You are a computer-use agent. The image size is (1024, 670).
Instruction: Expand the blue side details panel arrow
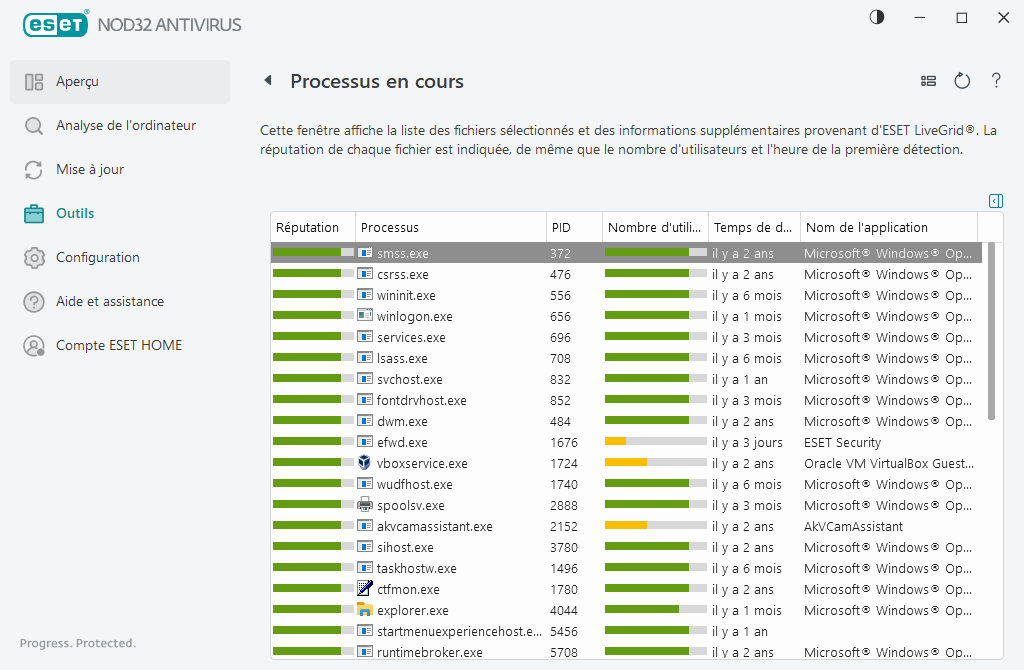(x=995, y=201)
